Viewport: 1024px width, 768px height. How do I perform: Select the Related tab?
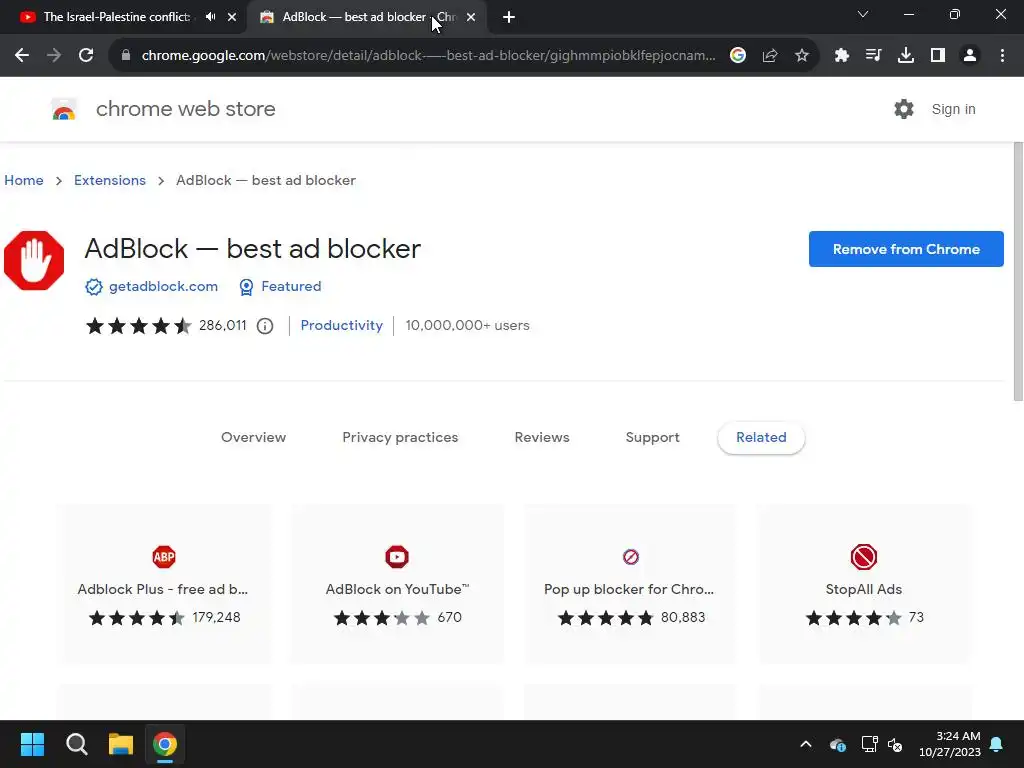coord(761,438)
